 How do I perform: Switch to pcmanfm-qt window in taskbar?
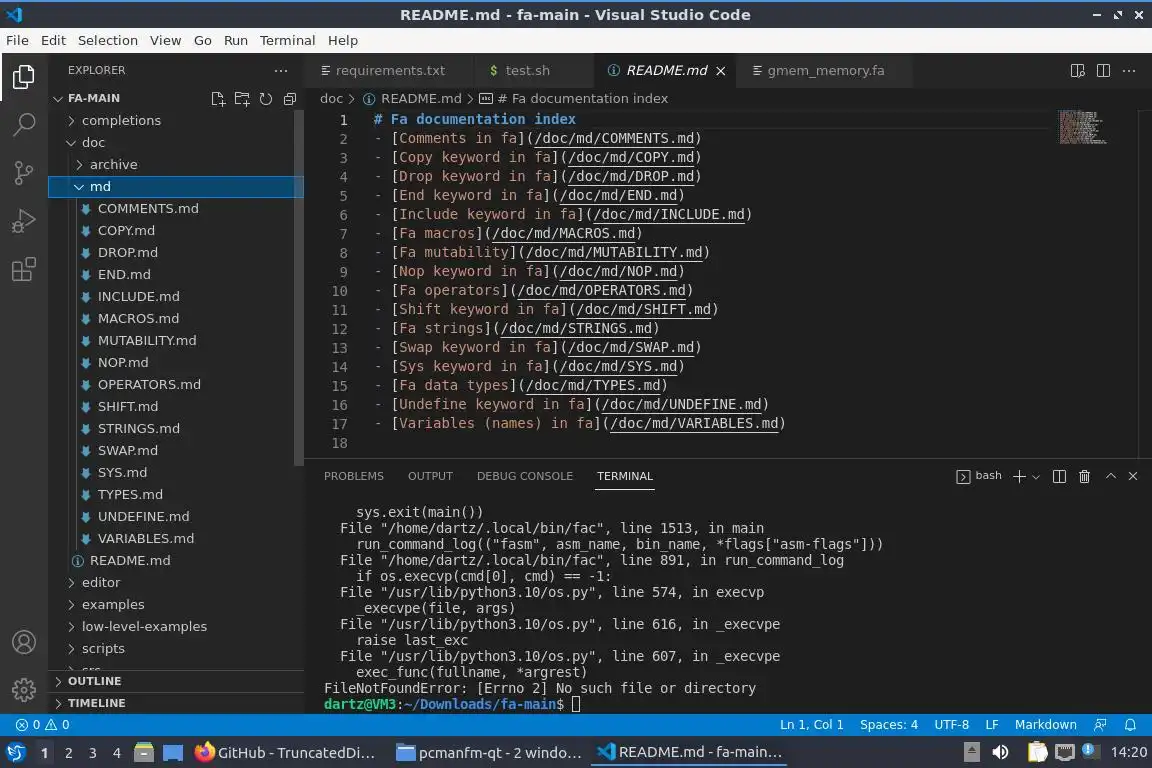489,753
